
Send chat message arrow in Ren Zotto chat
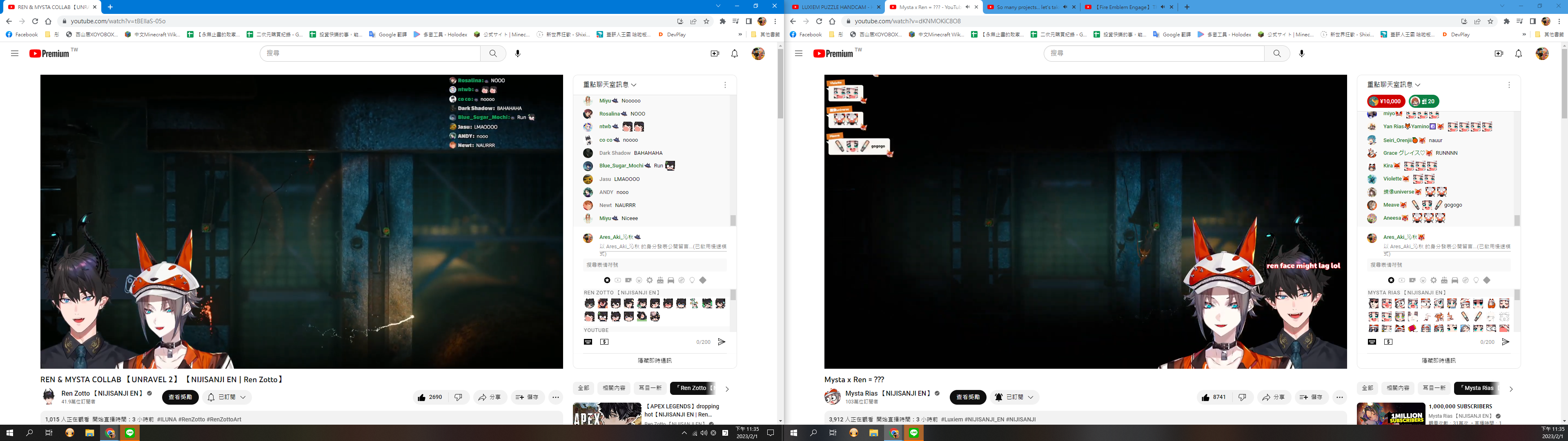pyautogui.click(x=721, y=342)
